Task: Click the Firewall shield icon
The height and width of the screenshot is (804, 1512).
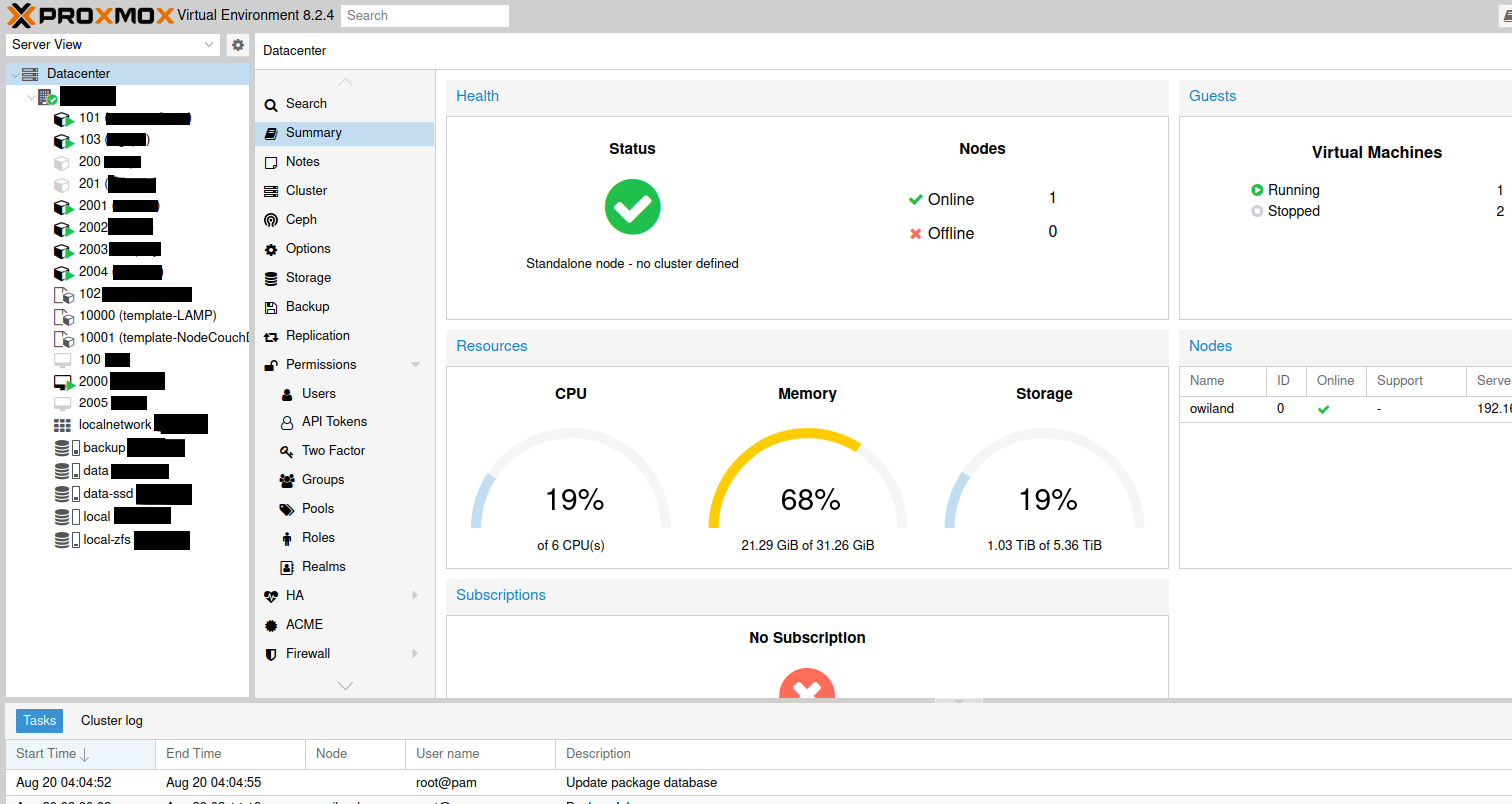Action: [271, 654]
